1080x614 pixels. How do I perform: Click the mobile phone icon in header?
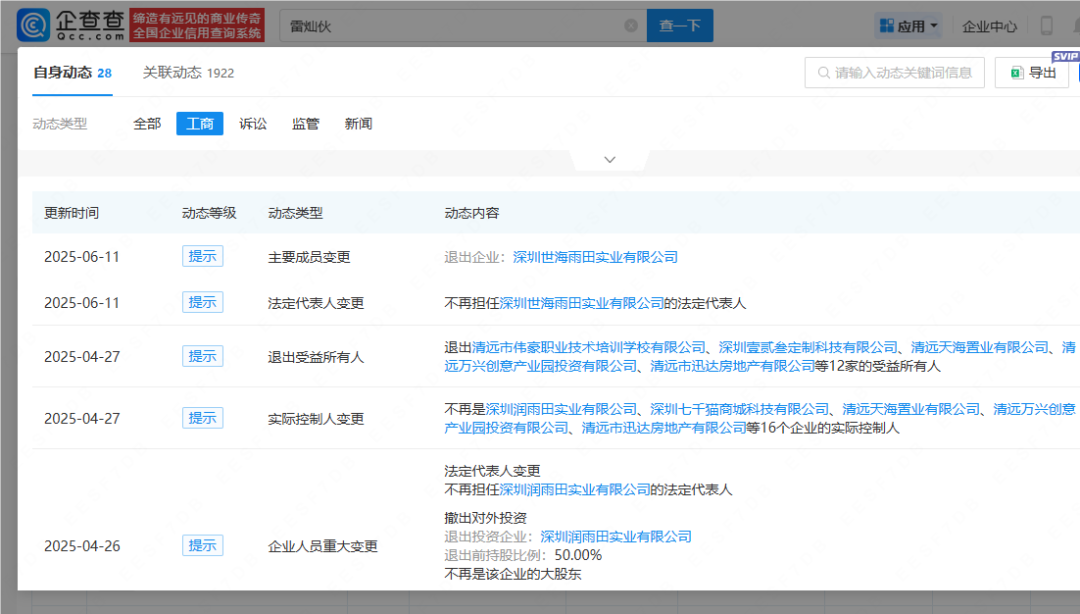[1046, 26]
